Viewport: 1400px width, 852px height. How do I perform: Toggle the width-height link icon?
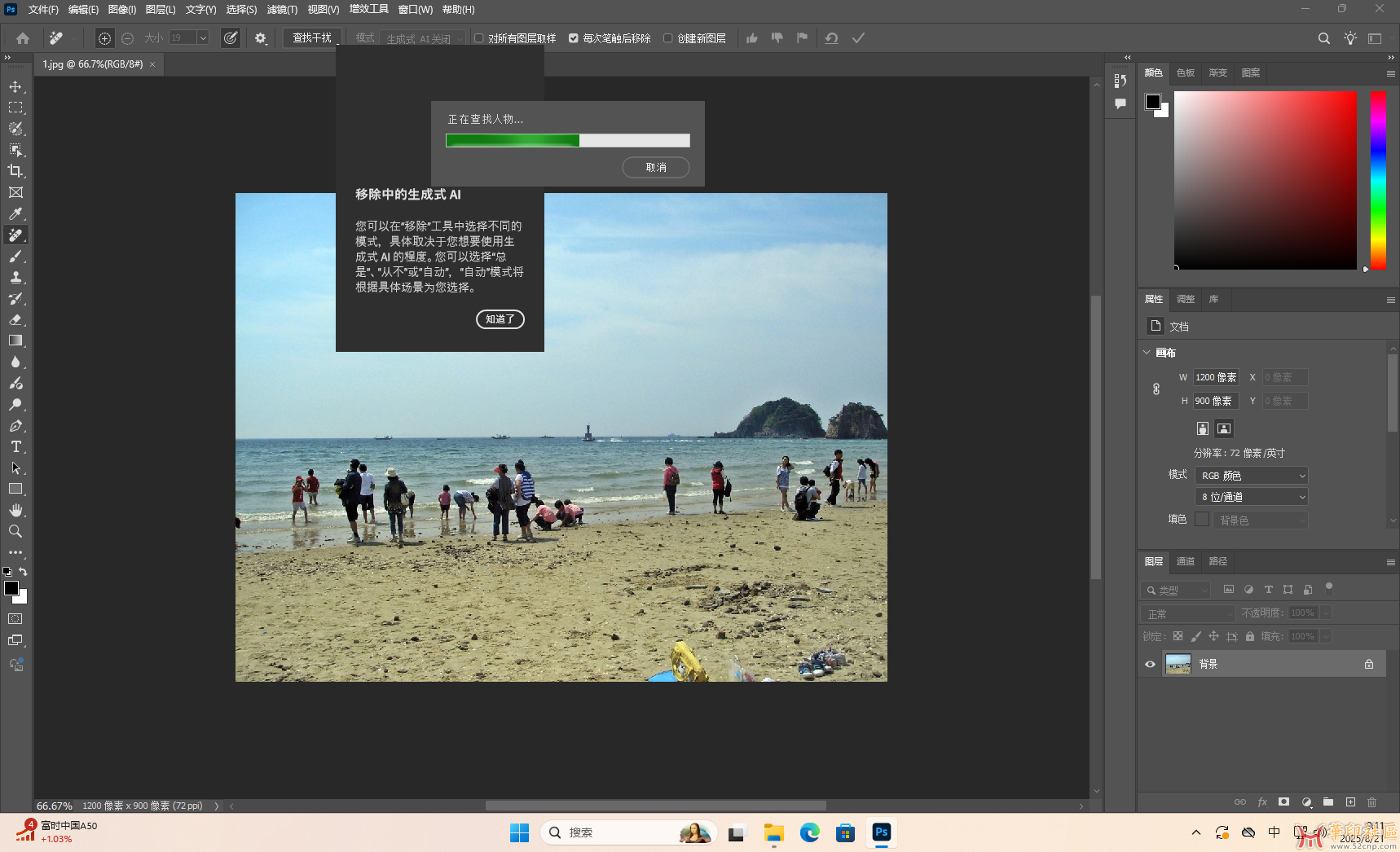click(1156, 389)
